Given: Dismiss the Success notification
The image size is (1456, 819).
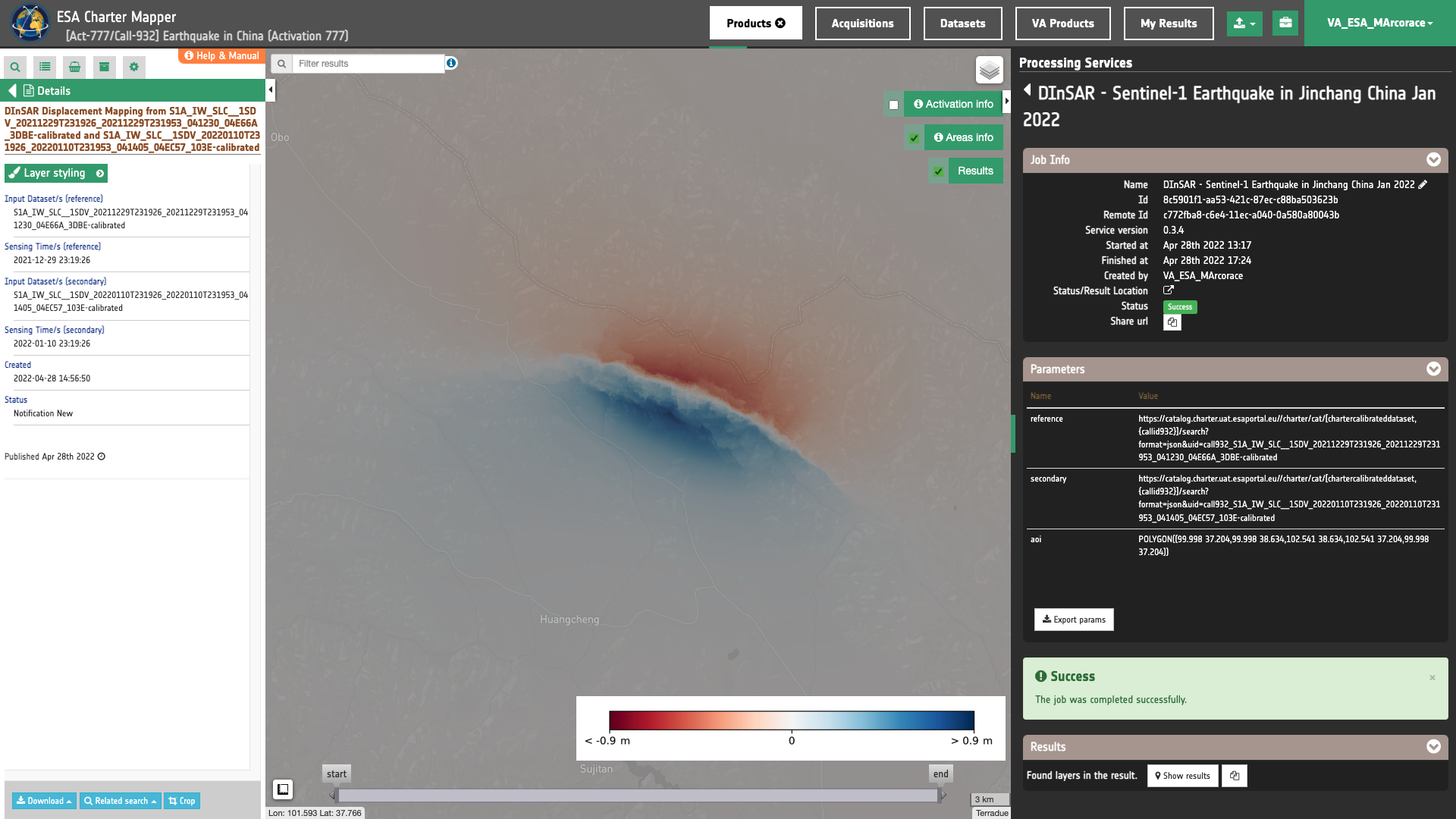Looking at the screenshot, I should (x=1432, y=678).
